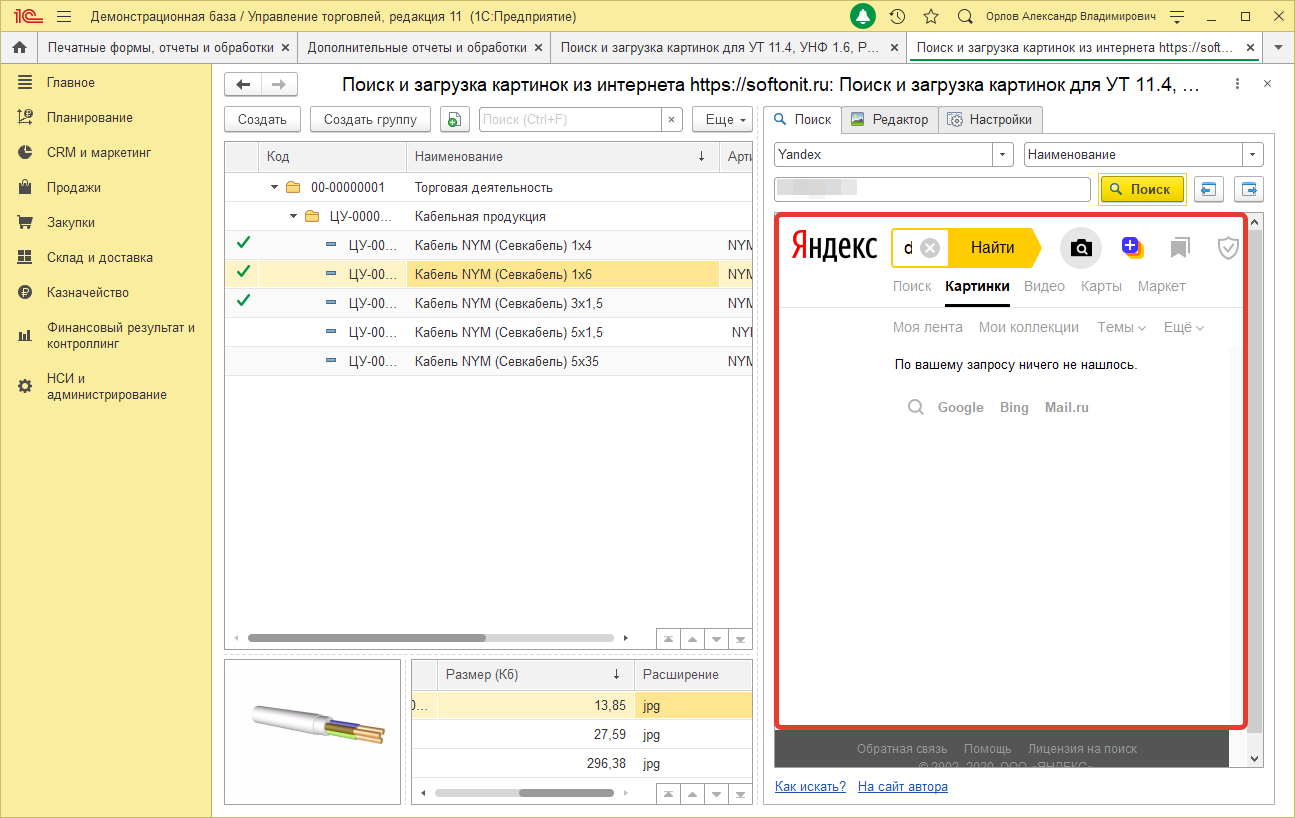Open the На сайт автора link
The image size is (1295, 818).
(x=903, y=786)
